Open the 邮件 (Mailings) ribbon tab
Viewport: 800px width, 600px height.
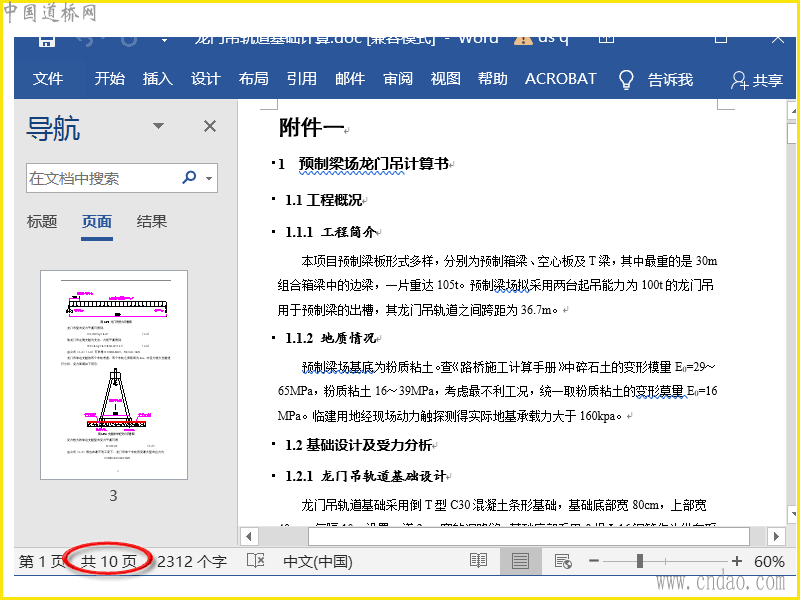(x=350, y=79)
